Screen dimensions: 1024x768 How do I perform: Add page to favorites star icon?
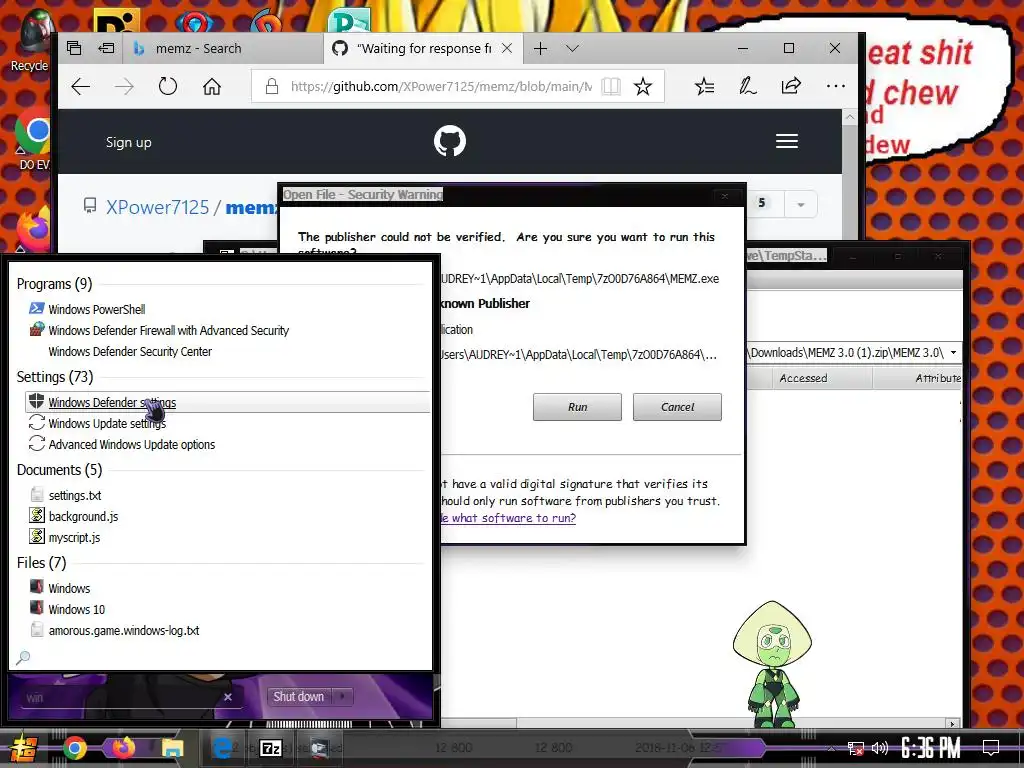point(643,86)
